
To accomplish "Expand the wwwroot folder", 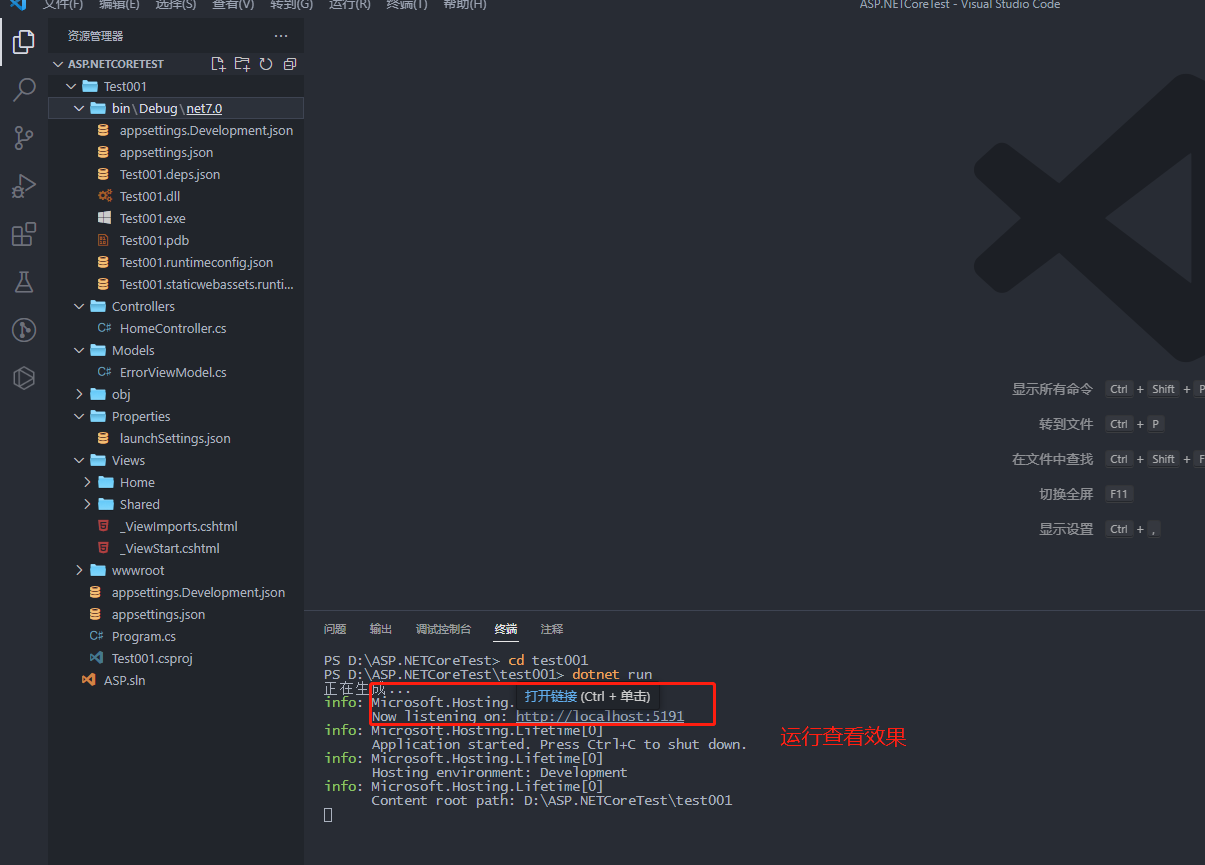I will [79, 570].
